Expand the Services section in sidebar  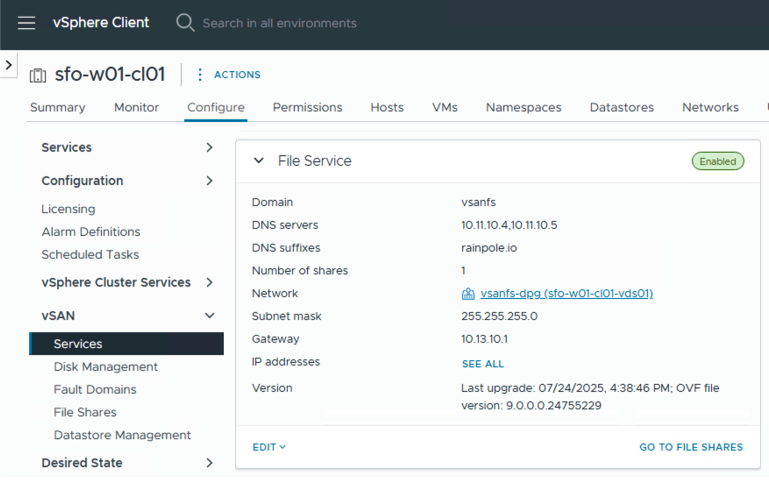[x=209, y=148]
